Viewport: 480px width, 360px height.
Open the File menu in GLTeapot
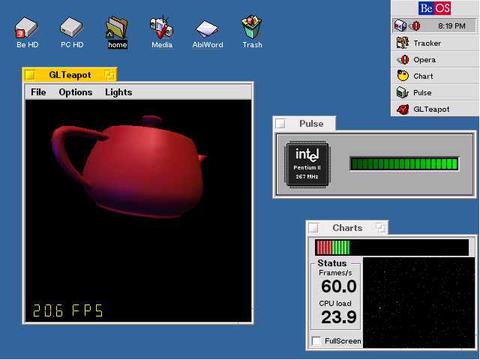[38, 92]
